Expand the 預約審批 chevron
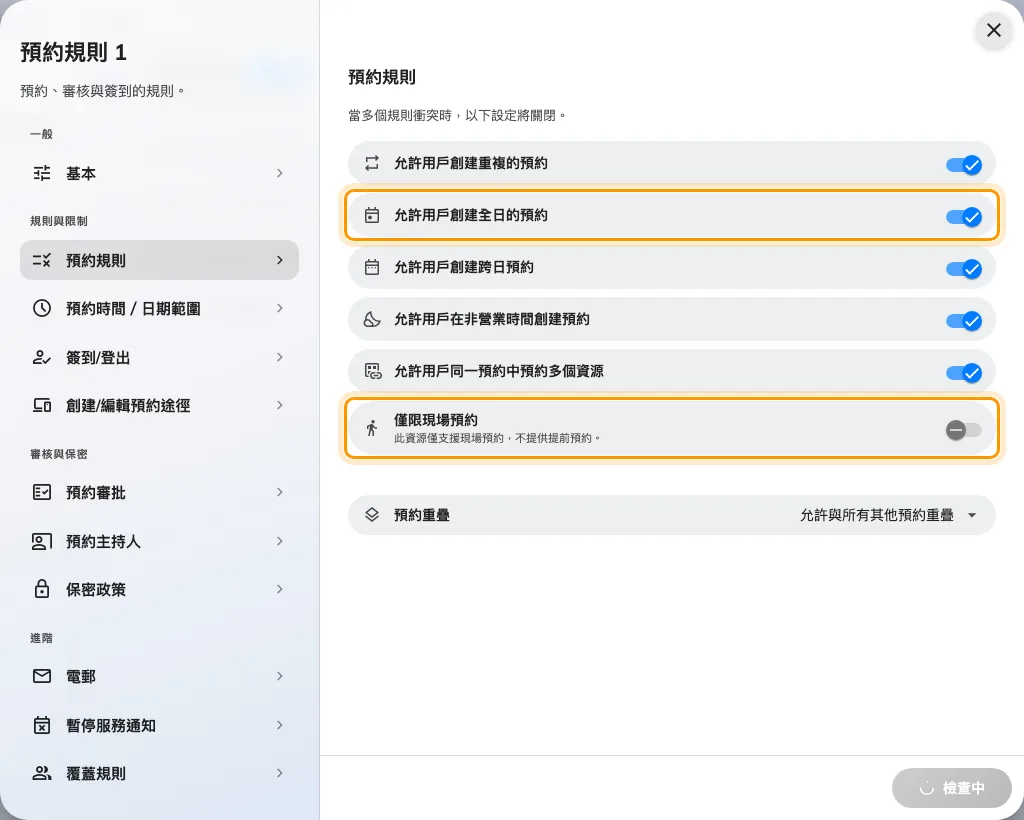This screenshot has height=820, width=1024. pyautogui.click(x=280, y=492)
